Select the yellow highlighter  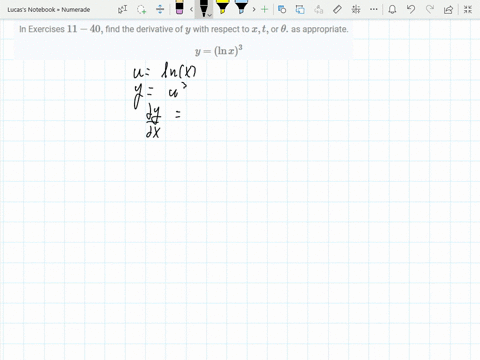pos(222,7)
